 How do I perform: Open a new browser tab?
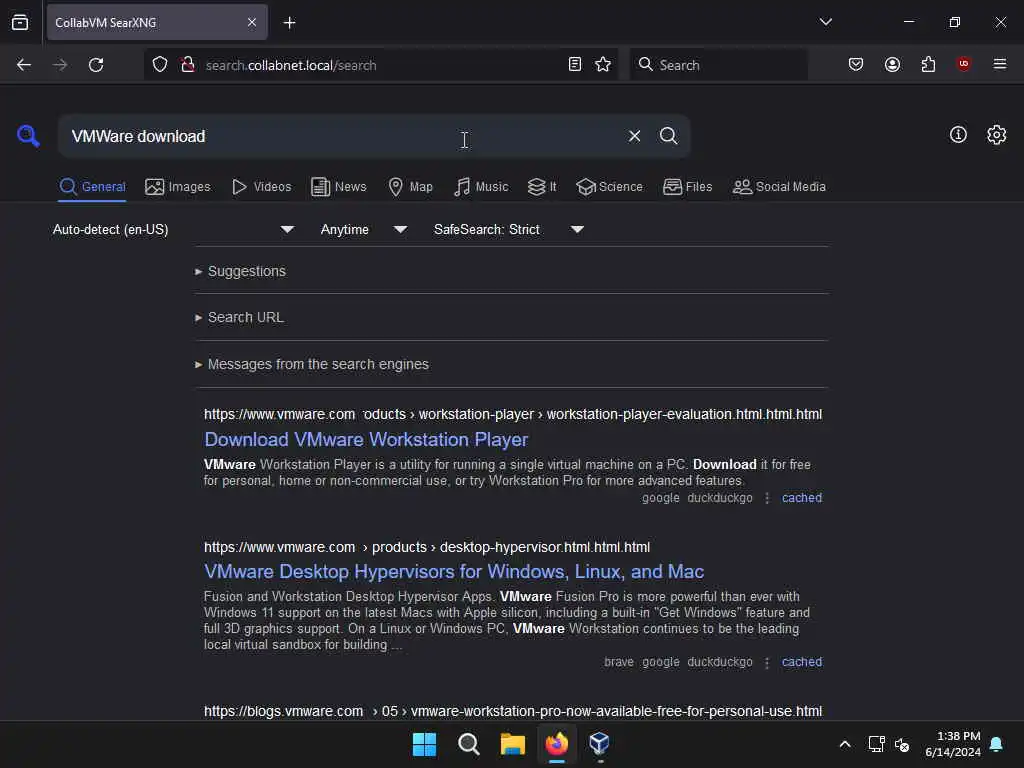[289, 23]
